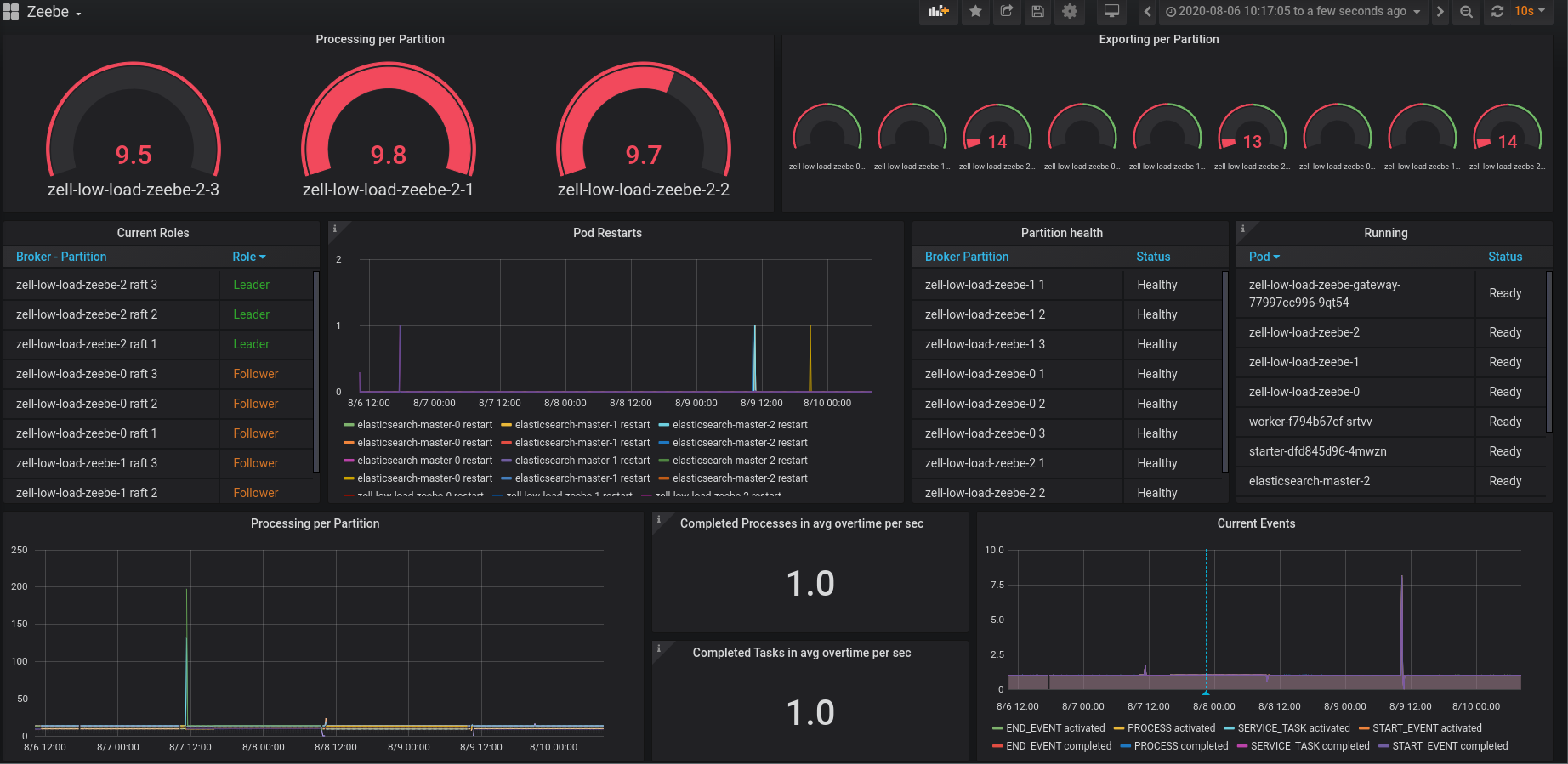This screenshot has height=764, width=1568.
Task: Switch to TV view mode monitor icon
Action: [1111, 12]
